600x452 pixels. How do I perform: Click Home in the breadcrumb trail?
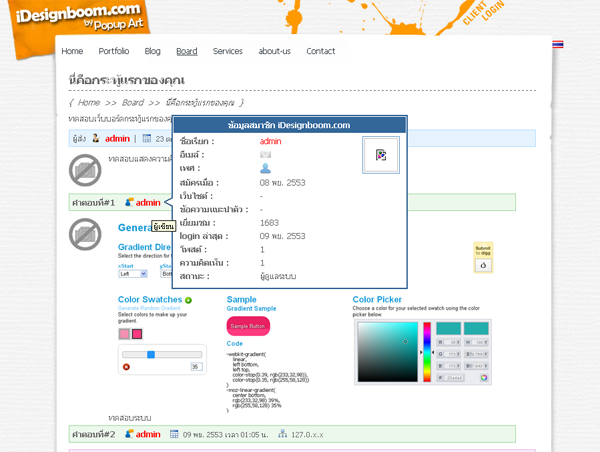click(89, 103)
